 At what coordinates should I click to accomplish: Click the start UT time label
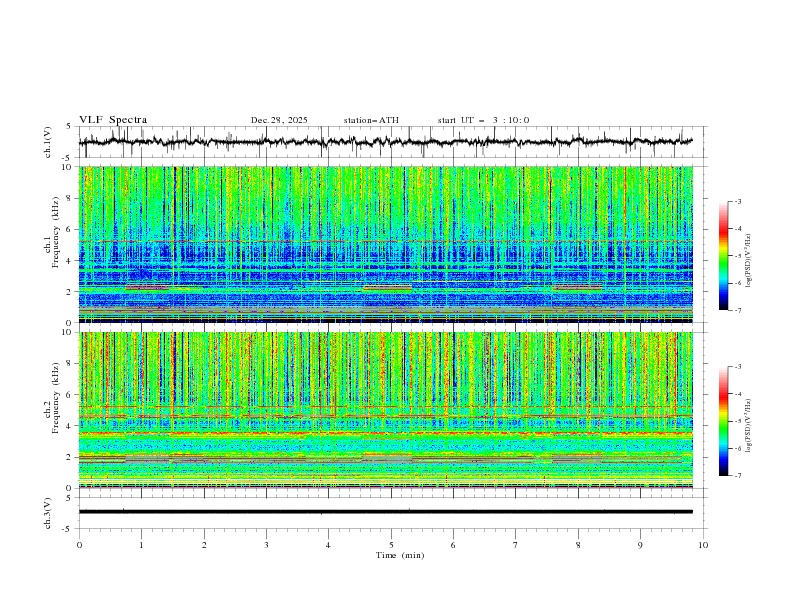pos(483,120)
